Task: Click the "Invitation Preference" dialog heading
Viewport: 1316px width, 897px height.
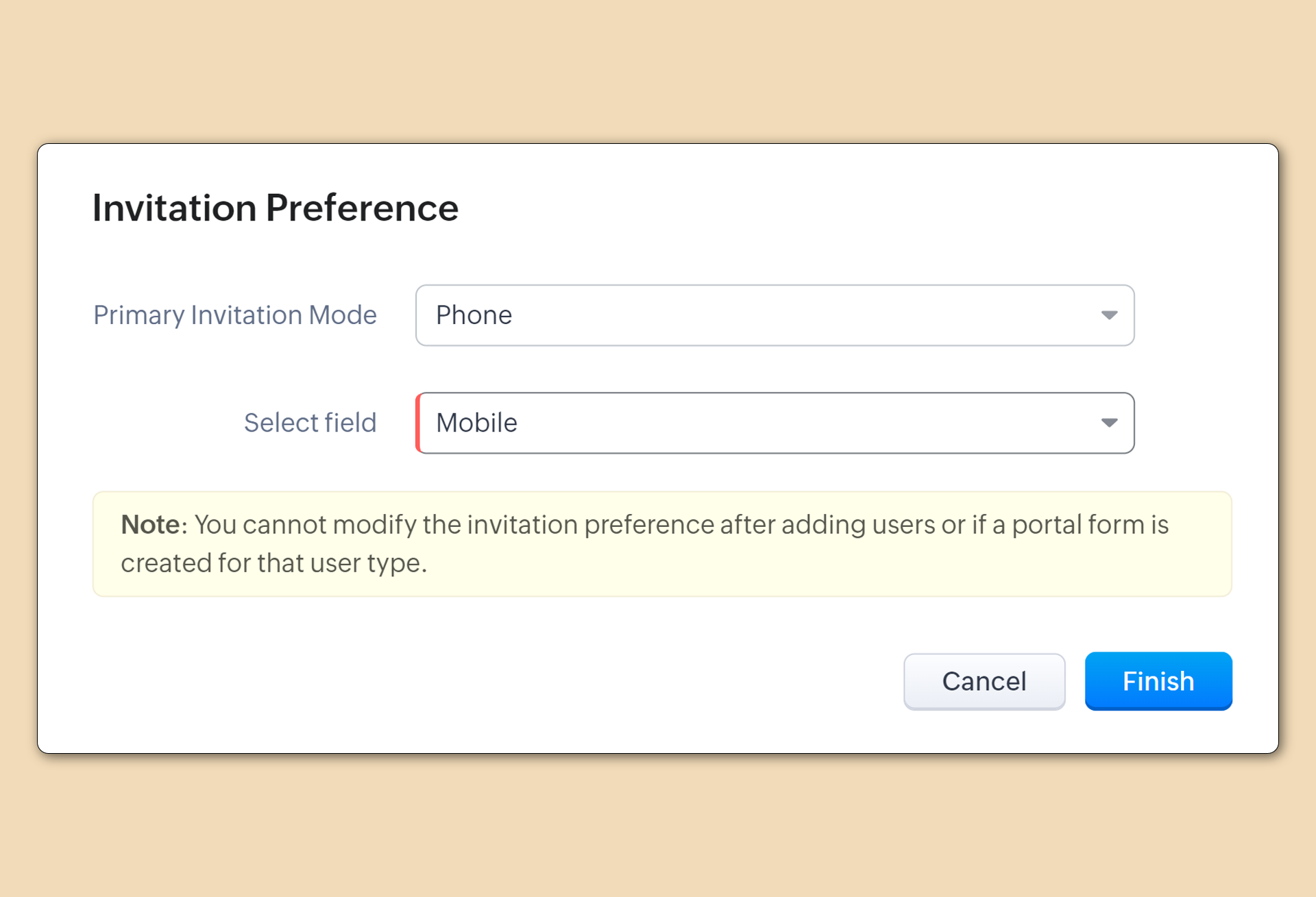Action: 275,208
